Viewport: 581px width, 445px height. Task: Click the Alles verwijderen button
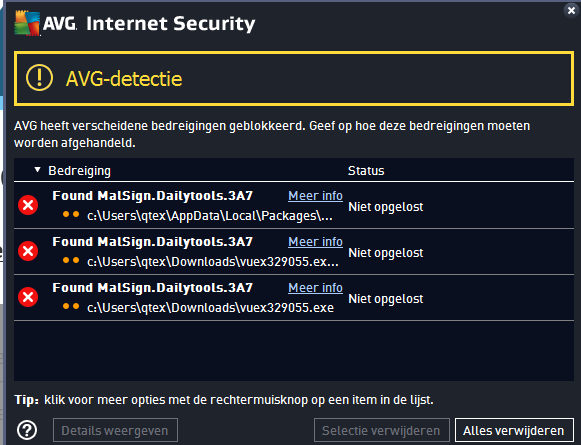click(x=514, y=431)
